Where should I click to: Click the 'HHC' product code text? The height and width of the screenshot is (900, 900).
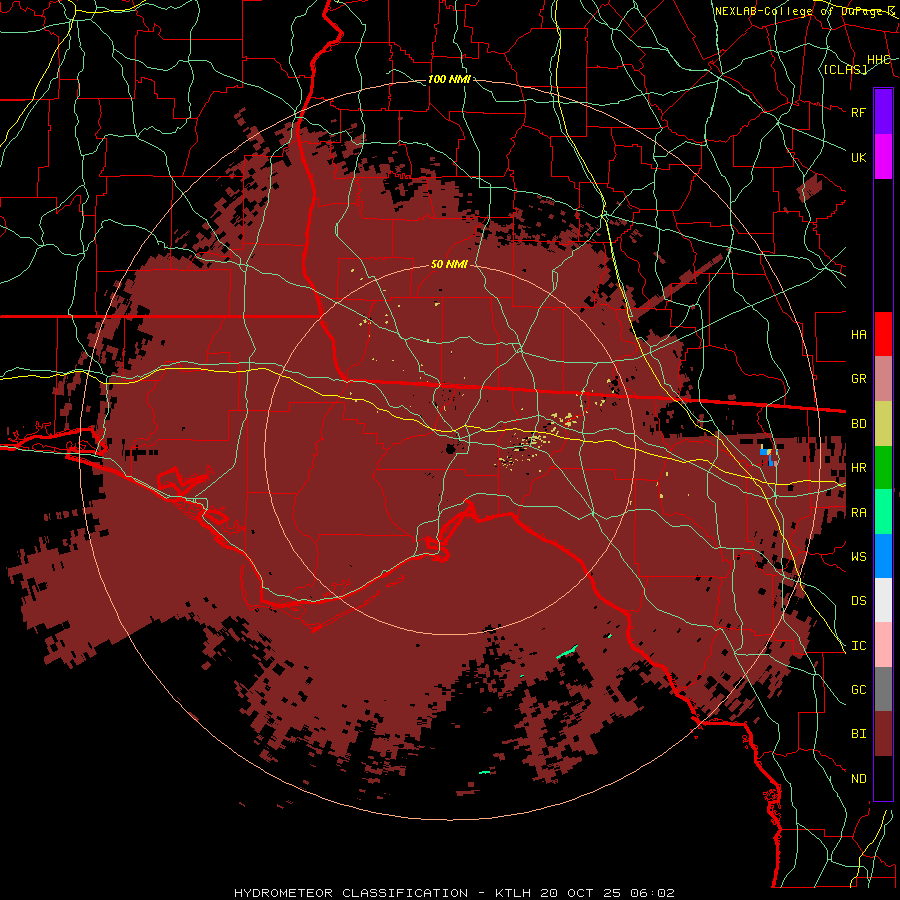click(x=878, y=60)
